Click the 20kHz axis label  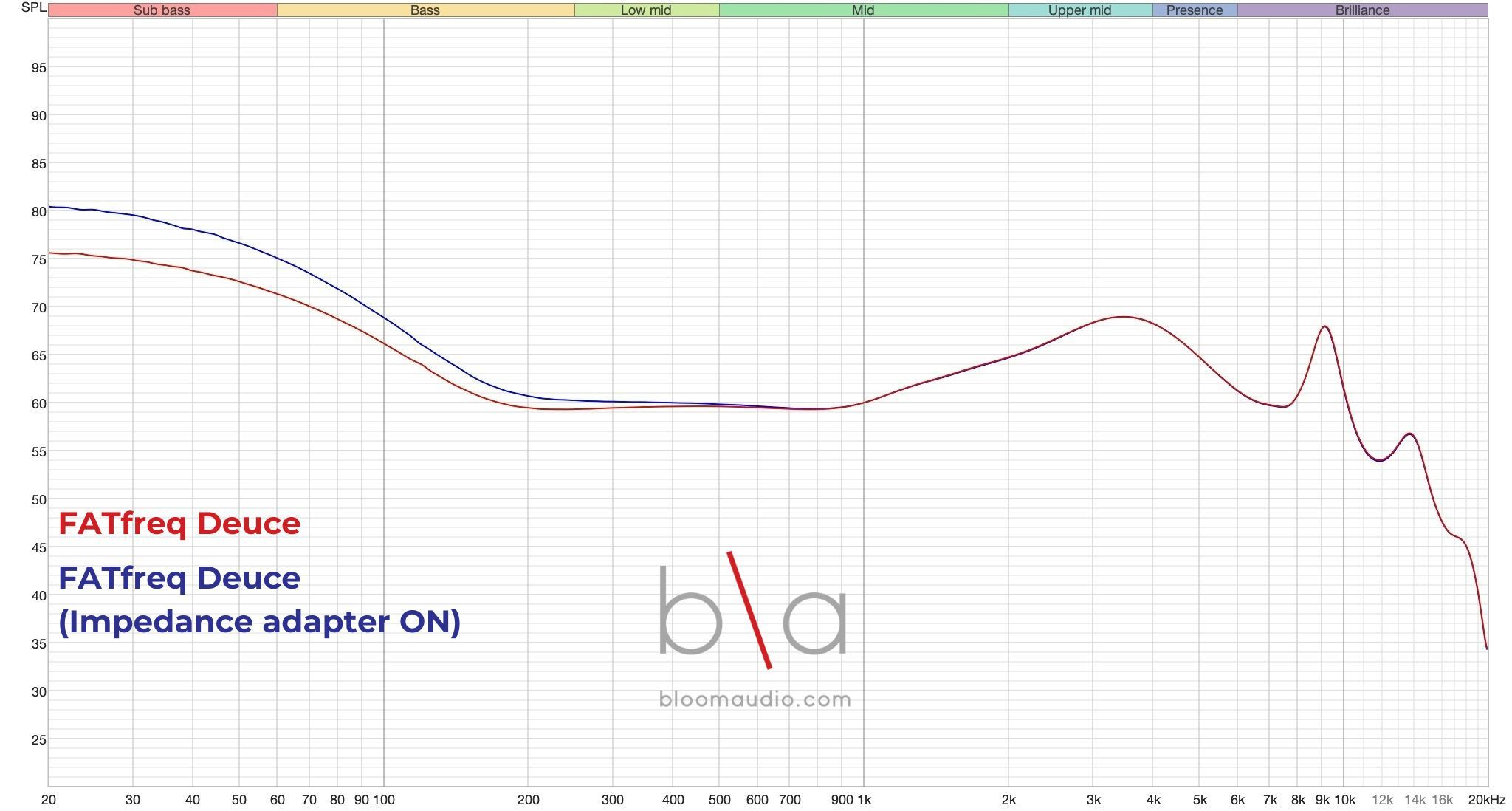(x=1486, y=800)
